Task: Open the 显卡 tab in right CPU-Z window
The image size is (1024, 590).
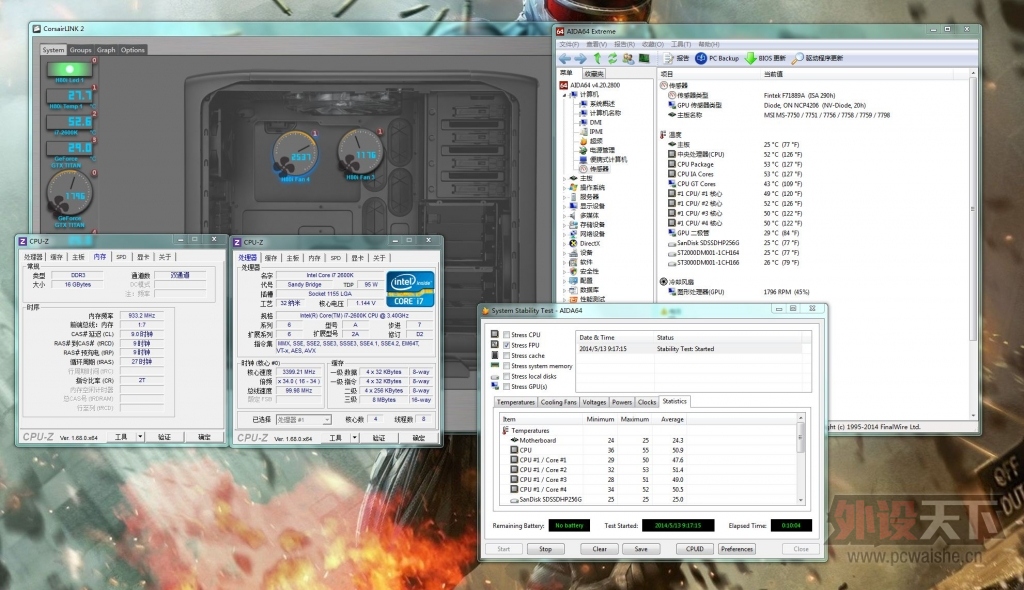Action: 357,258
